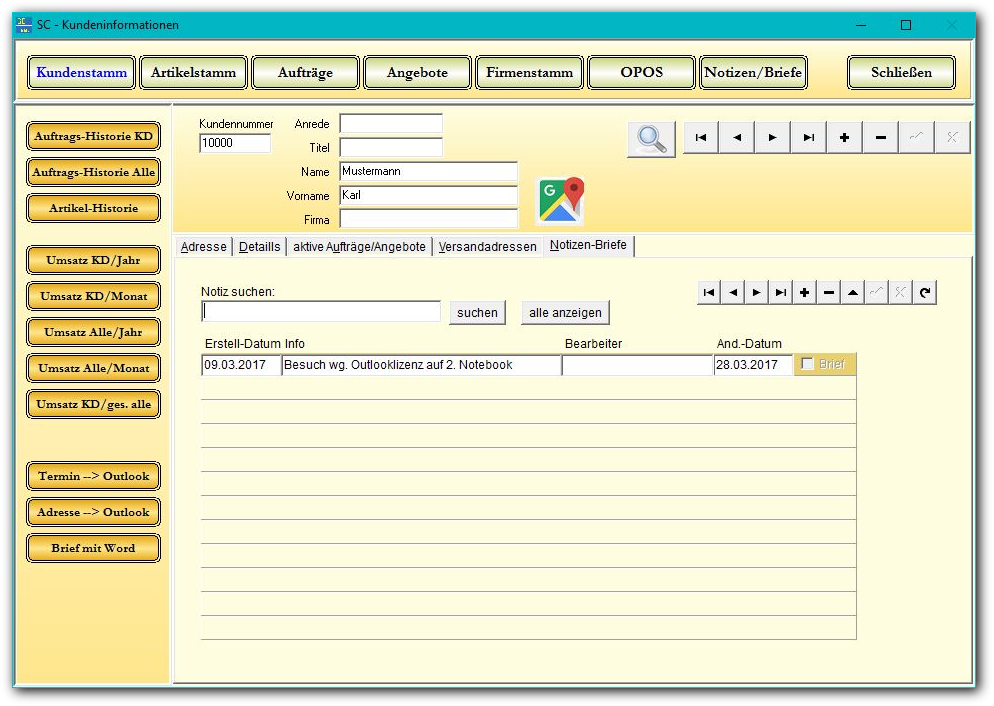
Task: Add a new note with plus icon
Action: coord(805,292)
